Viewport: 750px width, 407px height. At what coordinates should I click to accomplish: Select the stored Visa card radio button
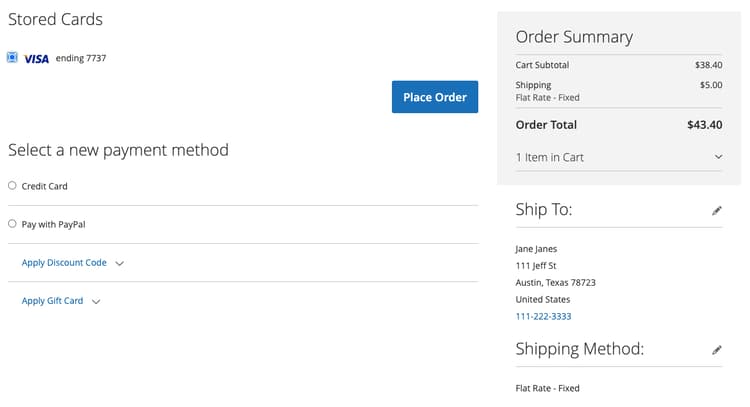click(x=12, y=58)
